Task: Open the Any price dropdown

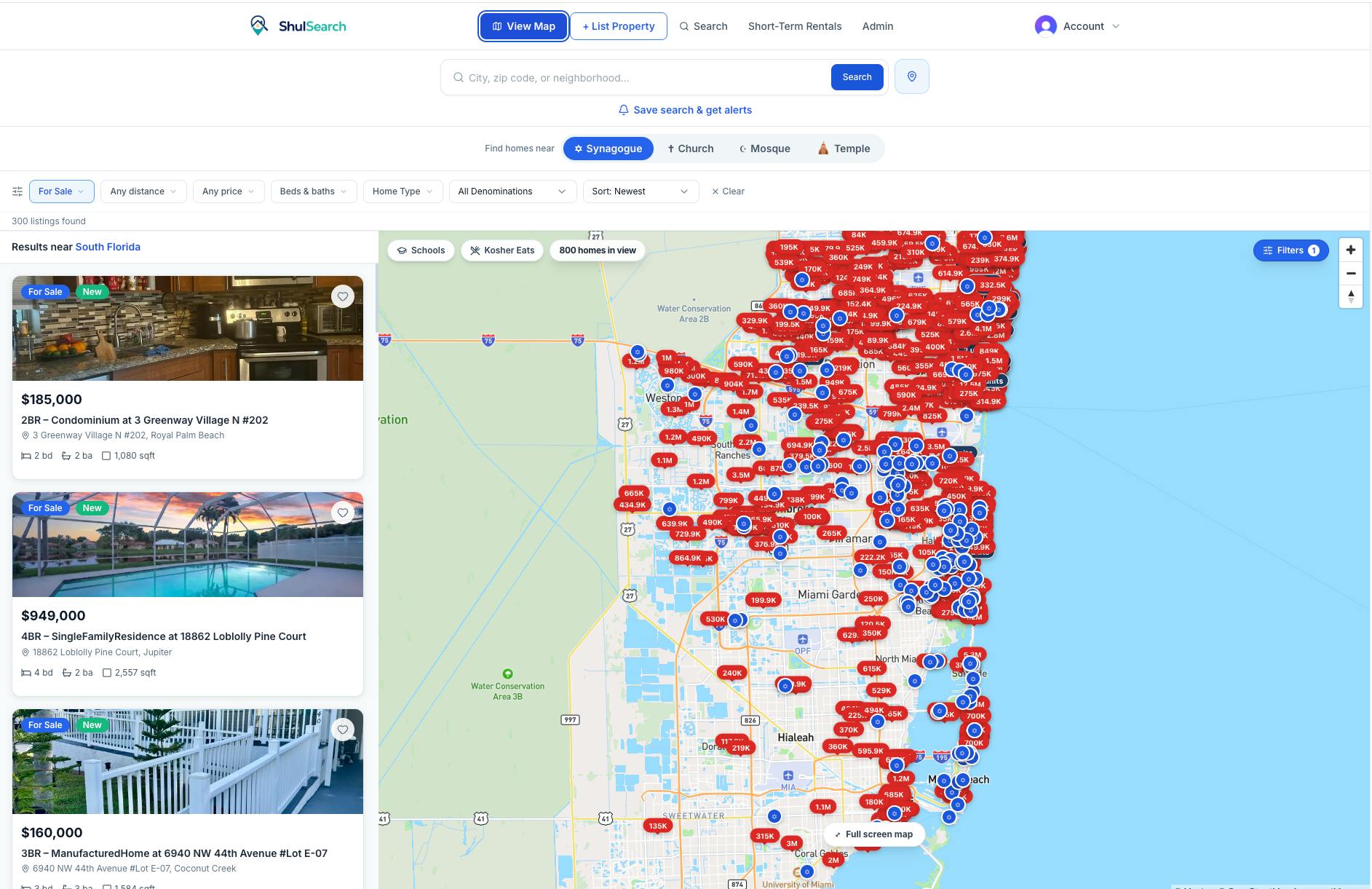Action: pos(229,191)
